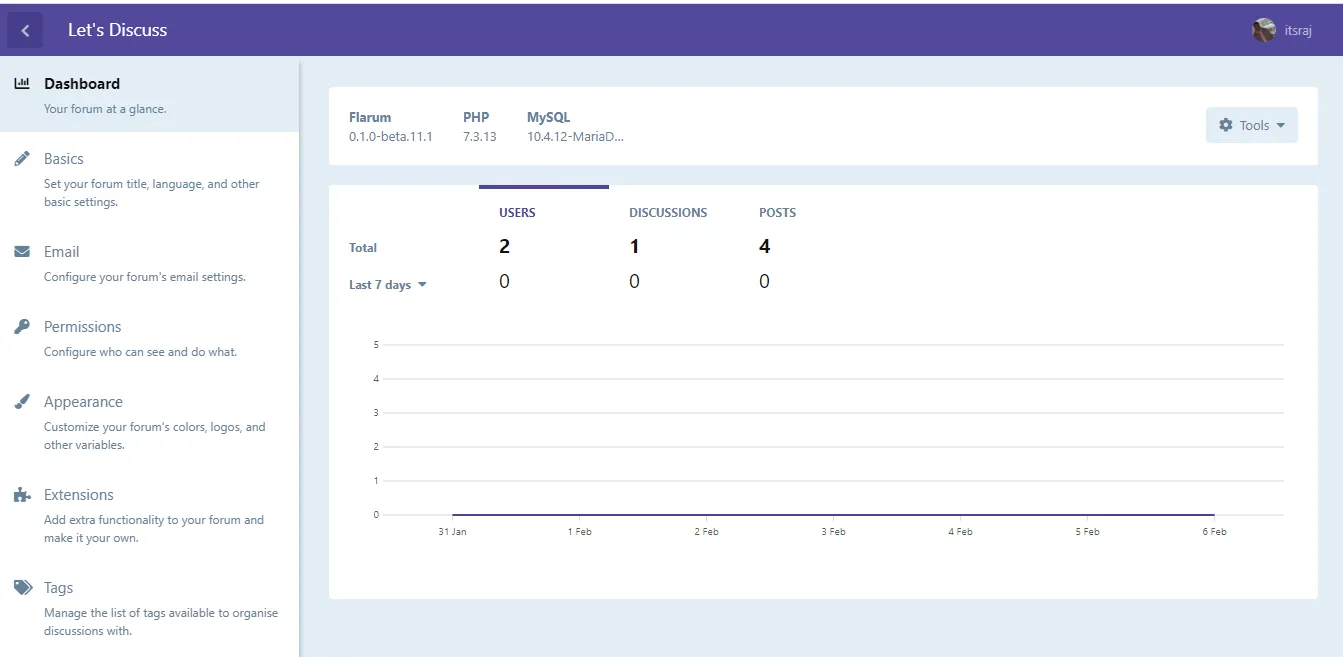Click the Dashboard bar chart icon
The image size is (1343, 657).
(22, 84)
